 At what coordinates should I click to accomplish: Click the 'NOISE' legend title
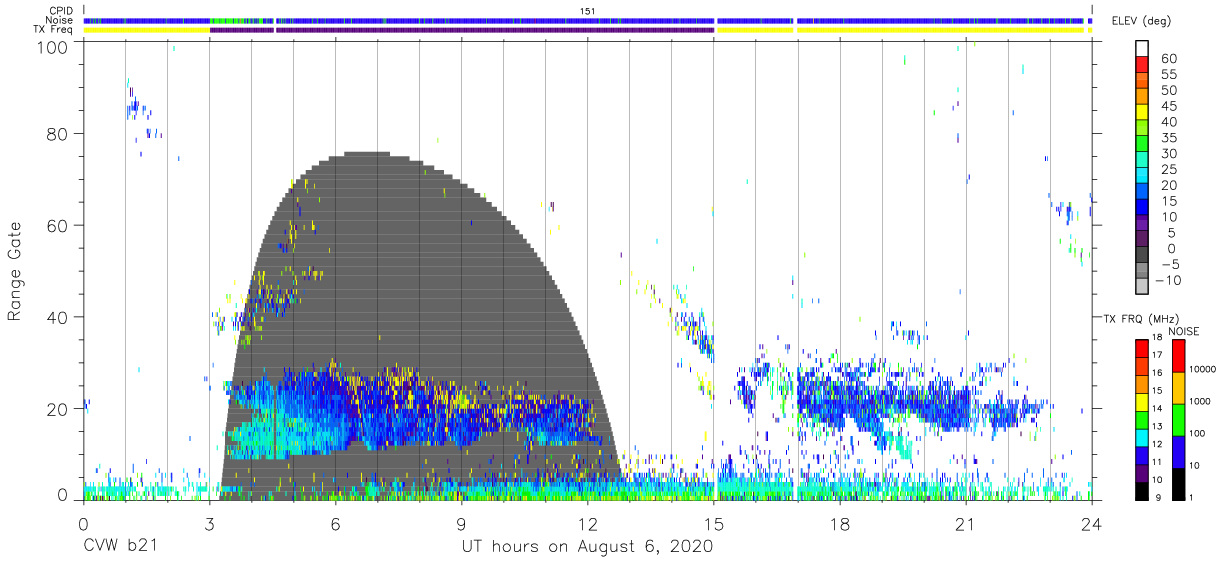click(1182, 331)
